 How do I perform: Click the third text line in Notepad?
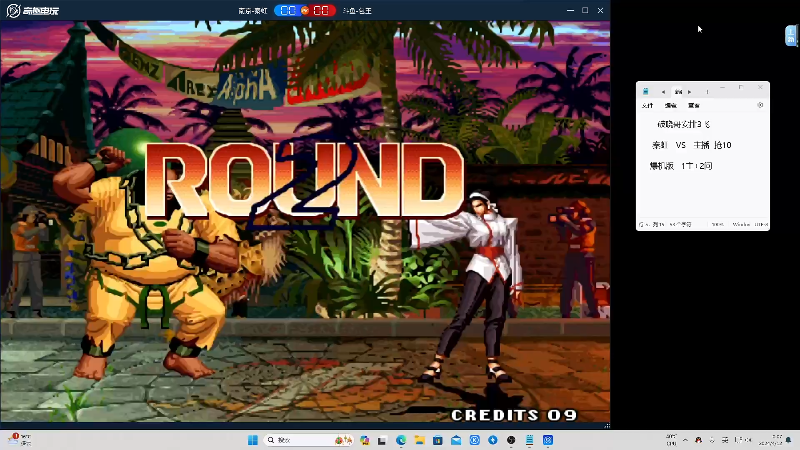point(681,166)
